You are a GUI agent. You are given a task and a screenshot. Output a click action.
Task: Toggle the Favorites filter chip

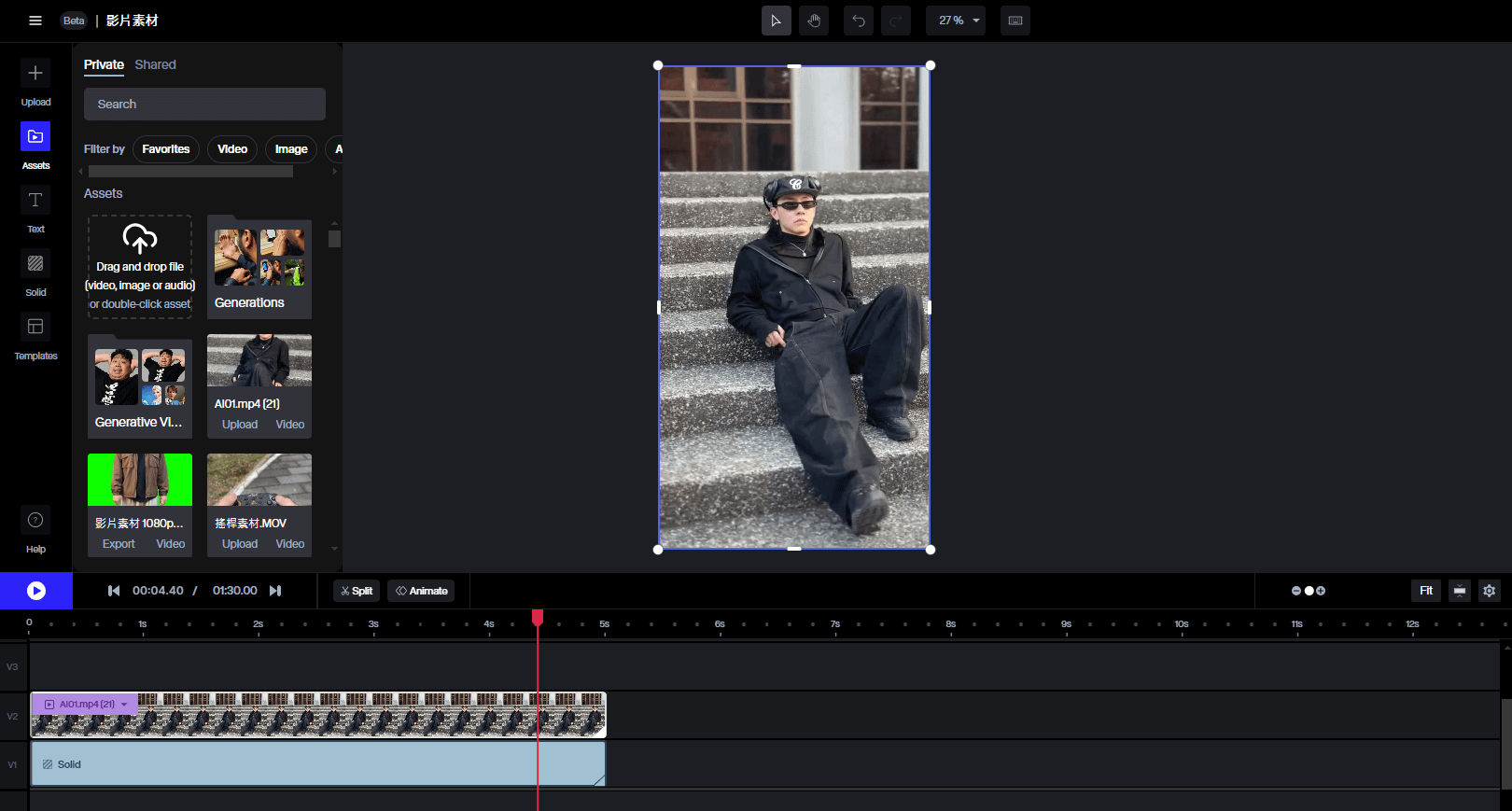pos(165,149)
